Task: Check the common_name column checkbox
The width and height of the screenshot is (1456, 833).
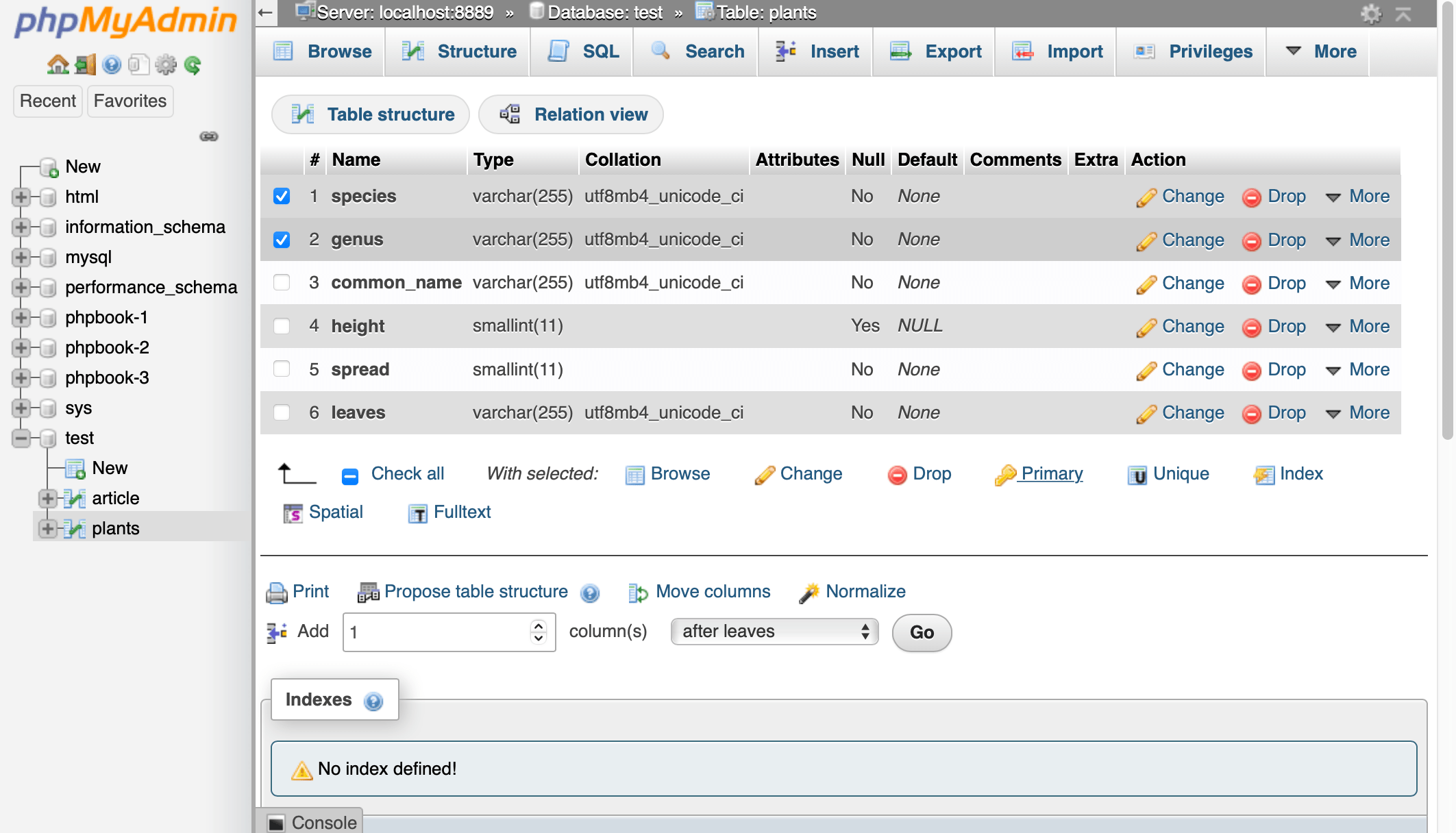Action: tap(282, 283)
